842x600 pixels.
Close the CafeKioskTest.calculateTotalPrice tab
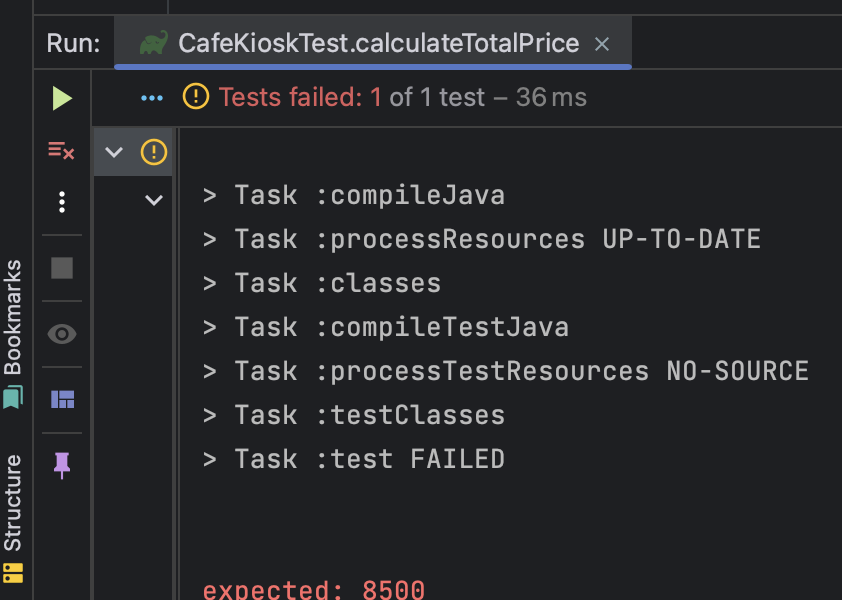(x=602, y=44)
